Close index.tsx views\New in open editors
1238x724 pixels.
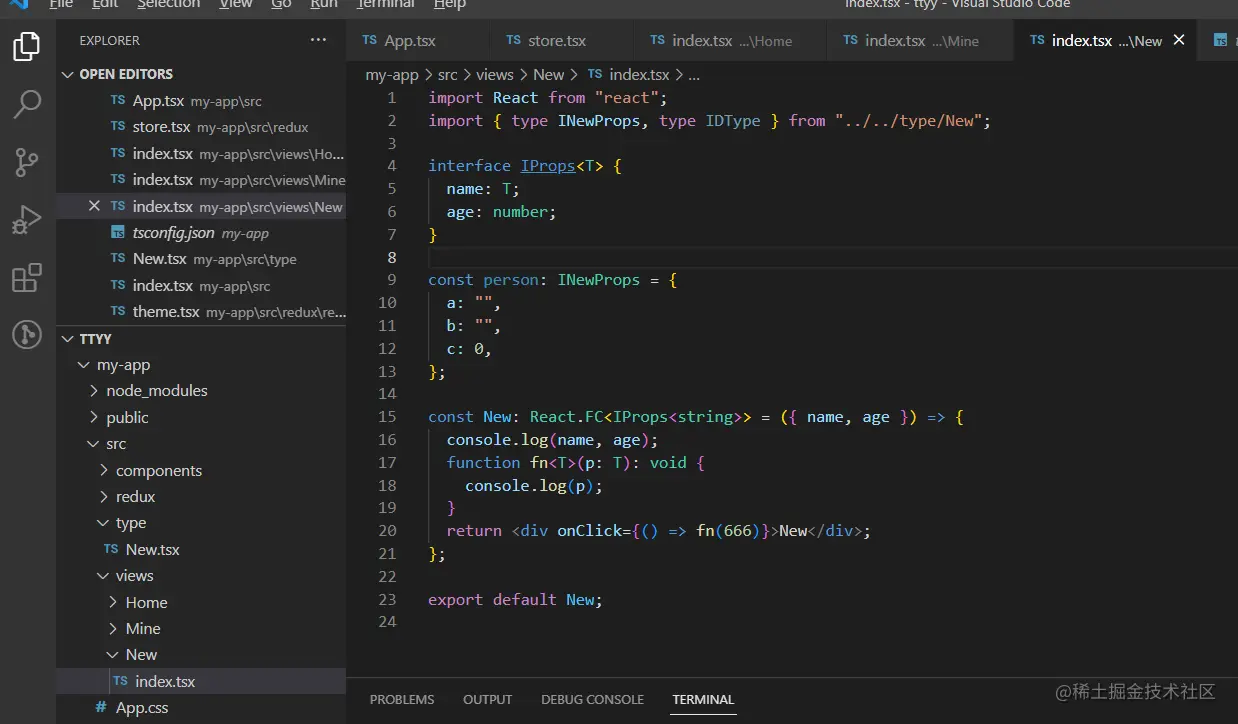(x=94, y=206)
